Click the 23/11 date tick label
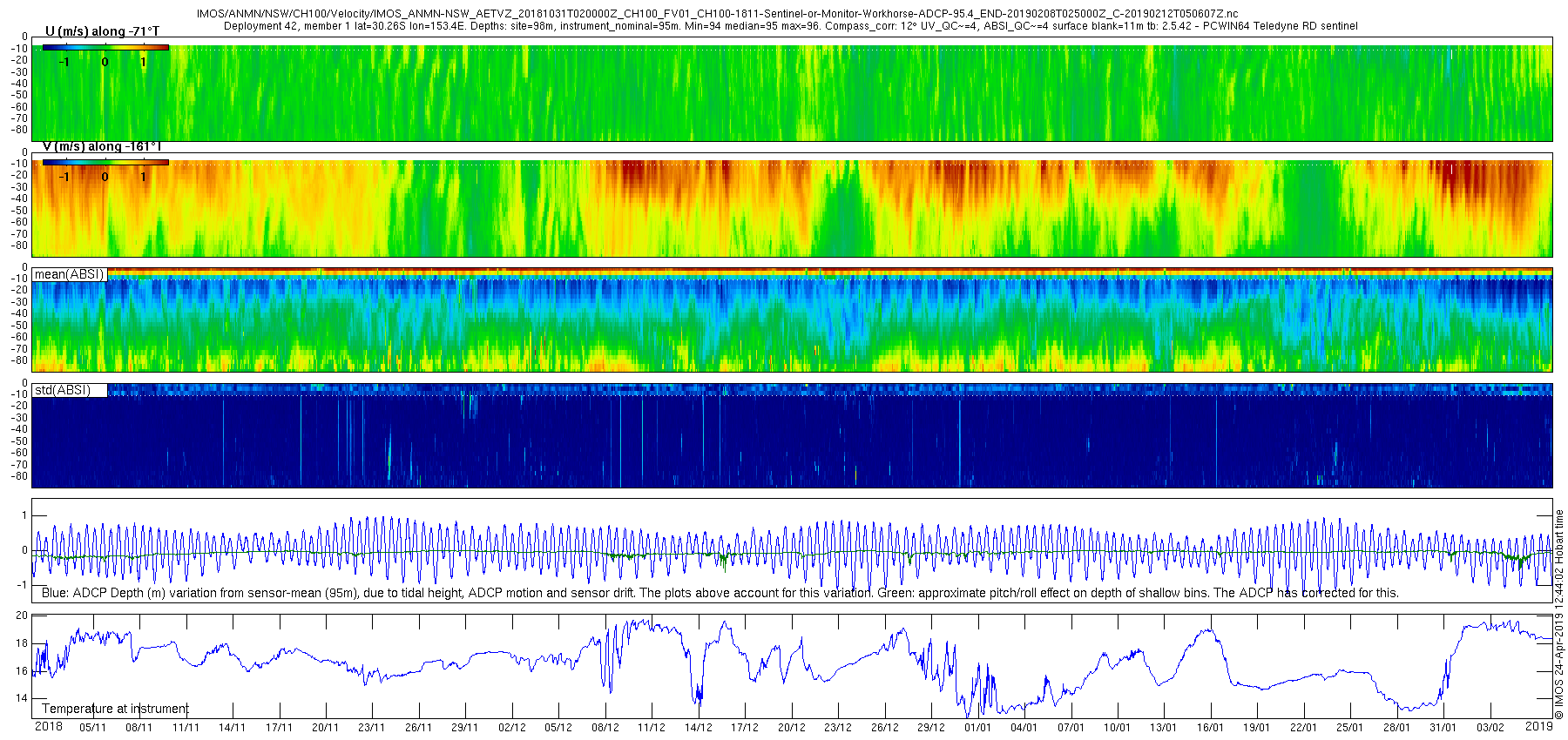This screenshot has height=740, width=1568. point(371,728)
